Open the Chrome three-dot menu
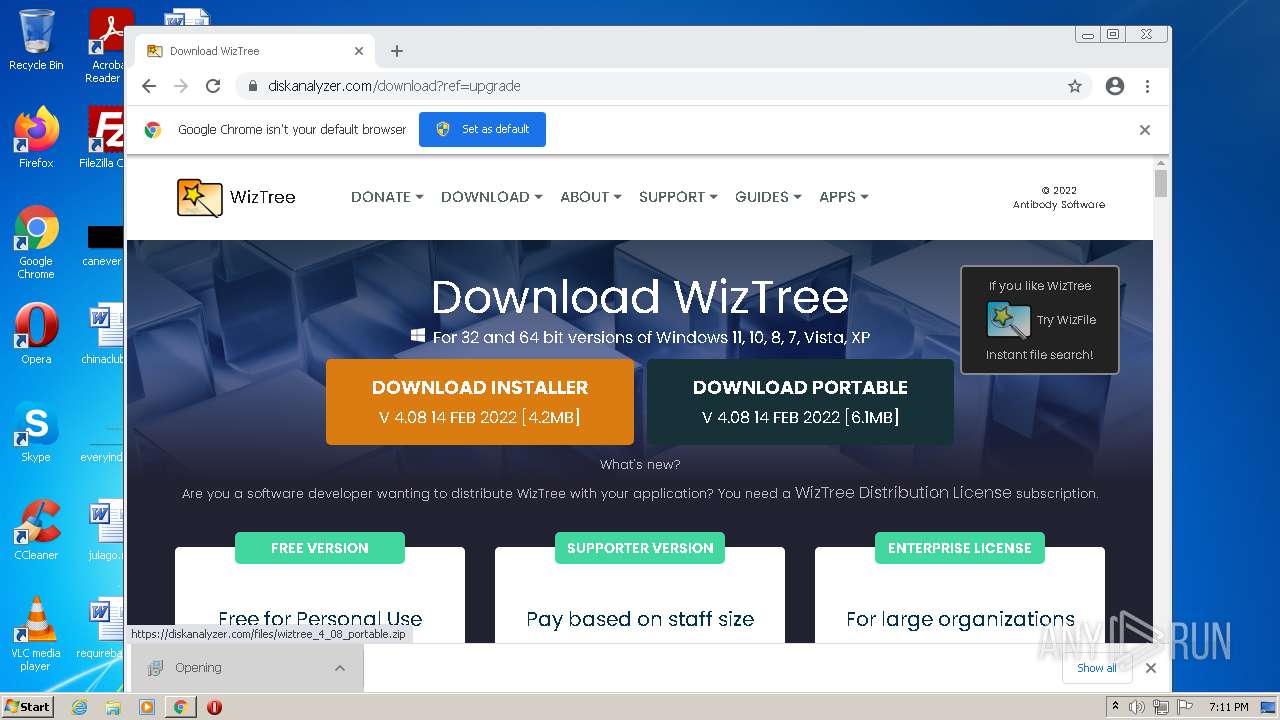This screenshot has width=1280, height=720. tap(1147, 86)
